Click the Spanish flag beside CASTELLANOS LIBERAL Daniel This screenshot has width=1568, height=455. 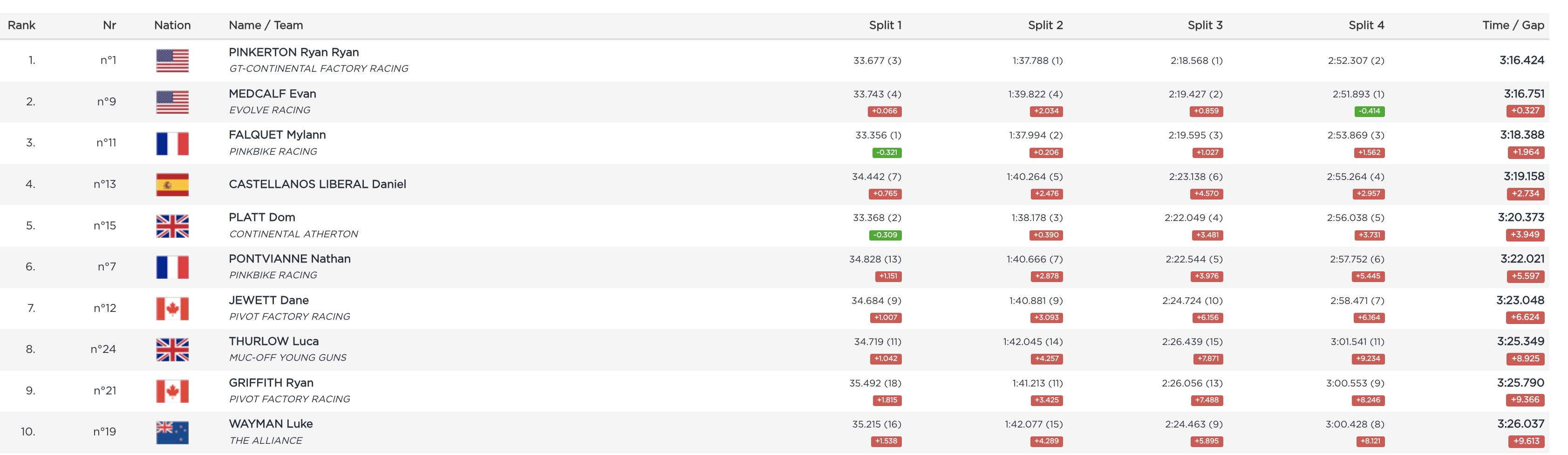(172, 185)
